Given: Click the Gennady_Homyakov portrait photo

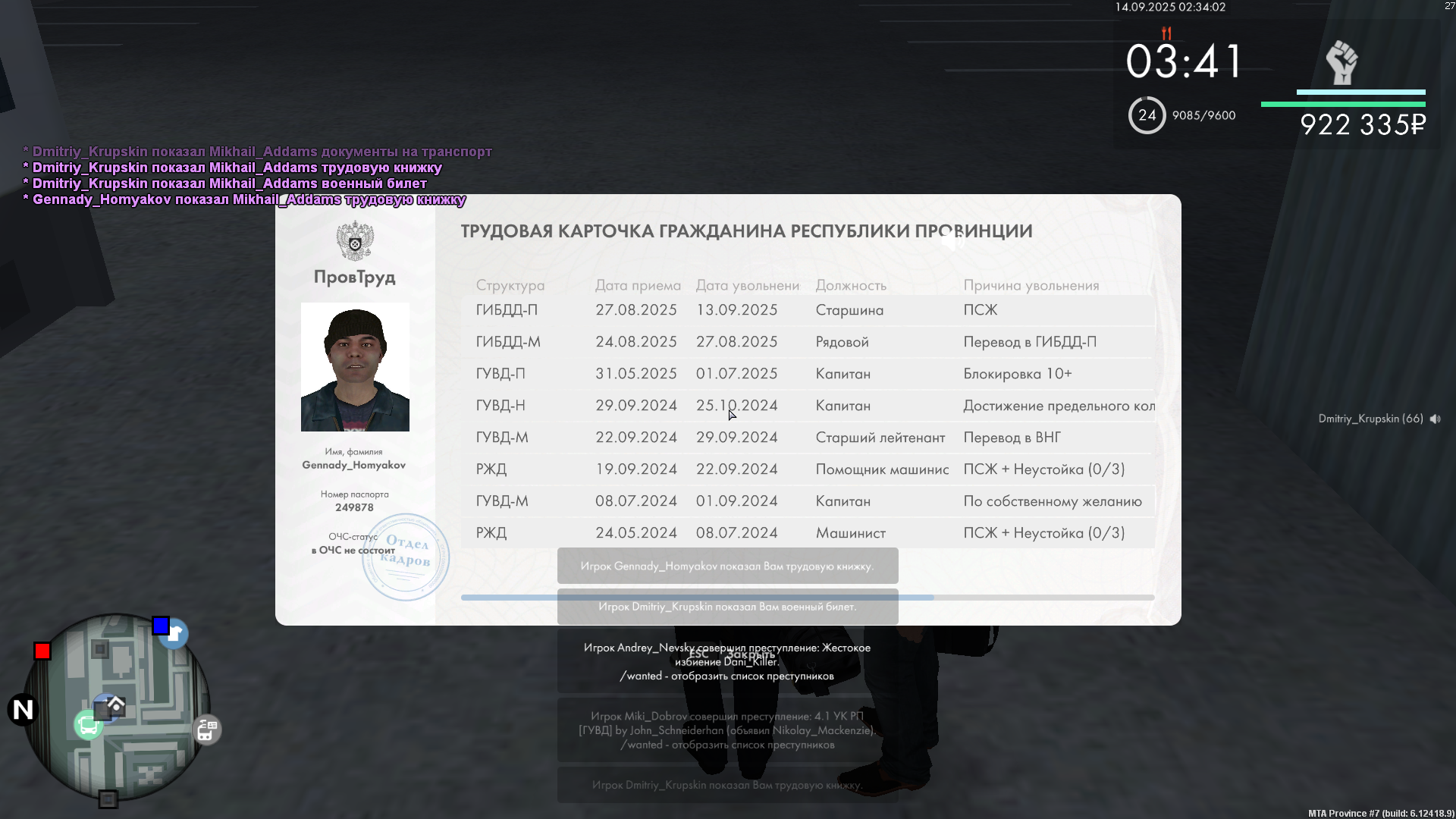Looking at the screenshot, I should coord(355,367).
